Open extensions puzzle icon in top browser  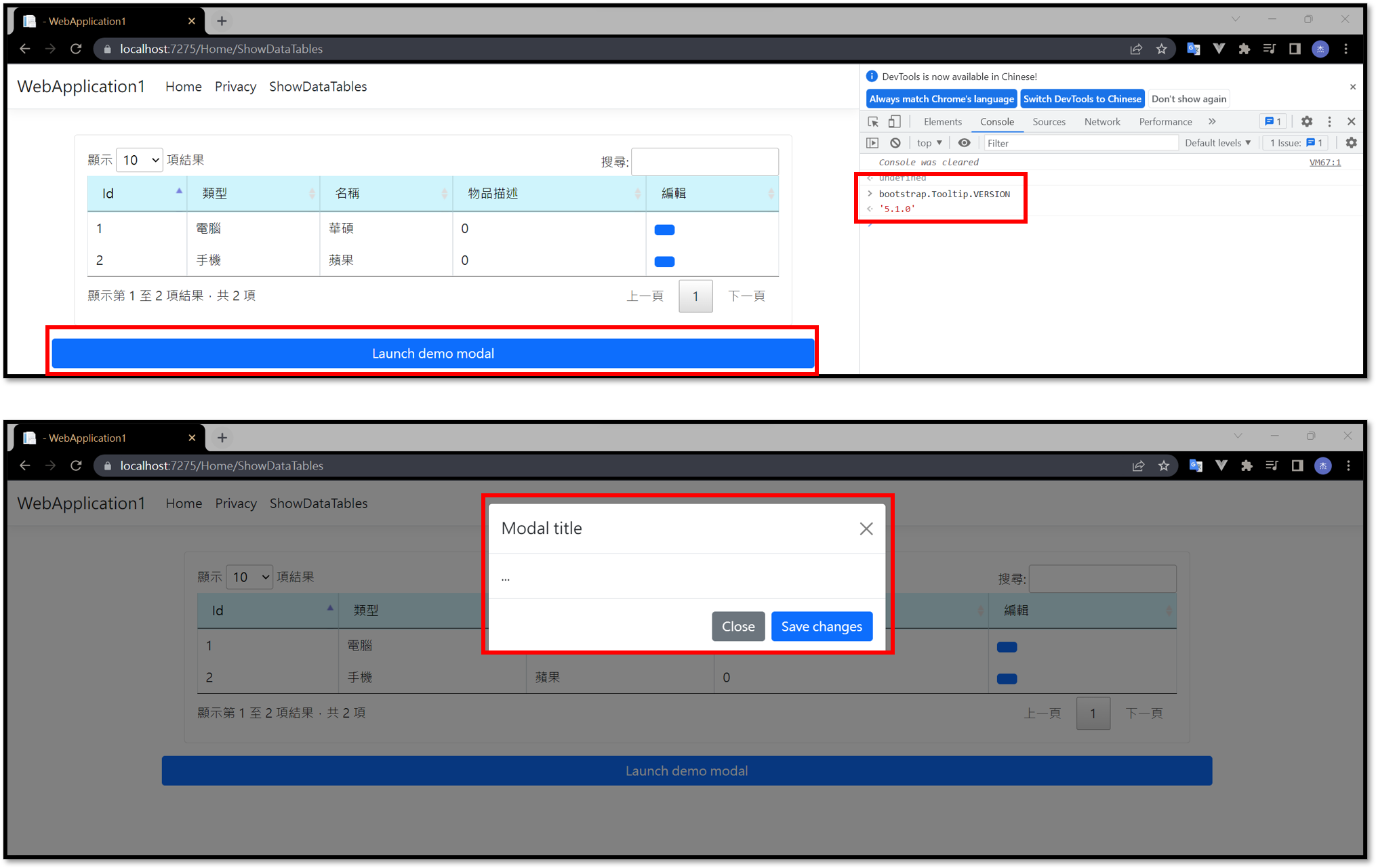point(1245,49)
